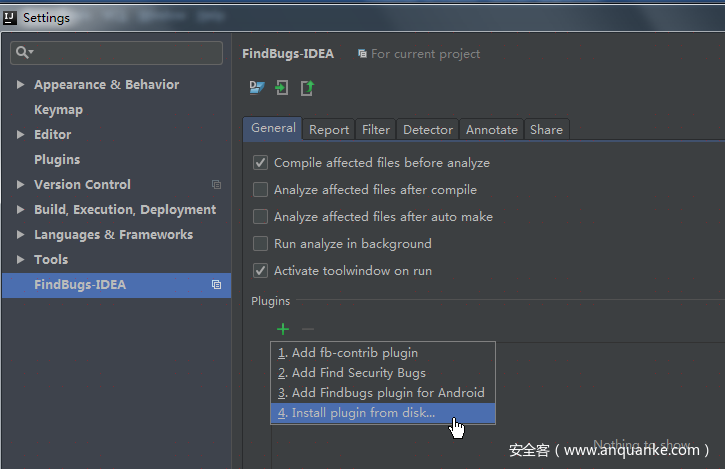
Task: Click the export settings toolbar icon
Action: click(307, 87)
